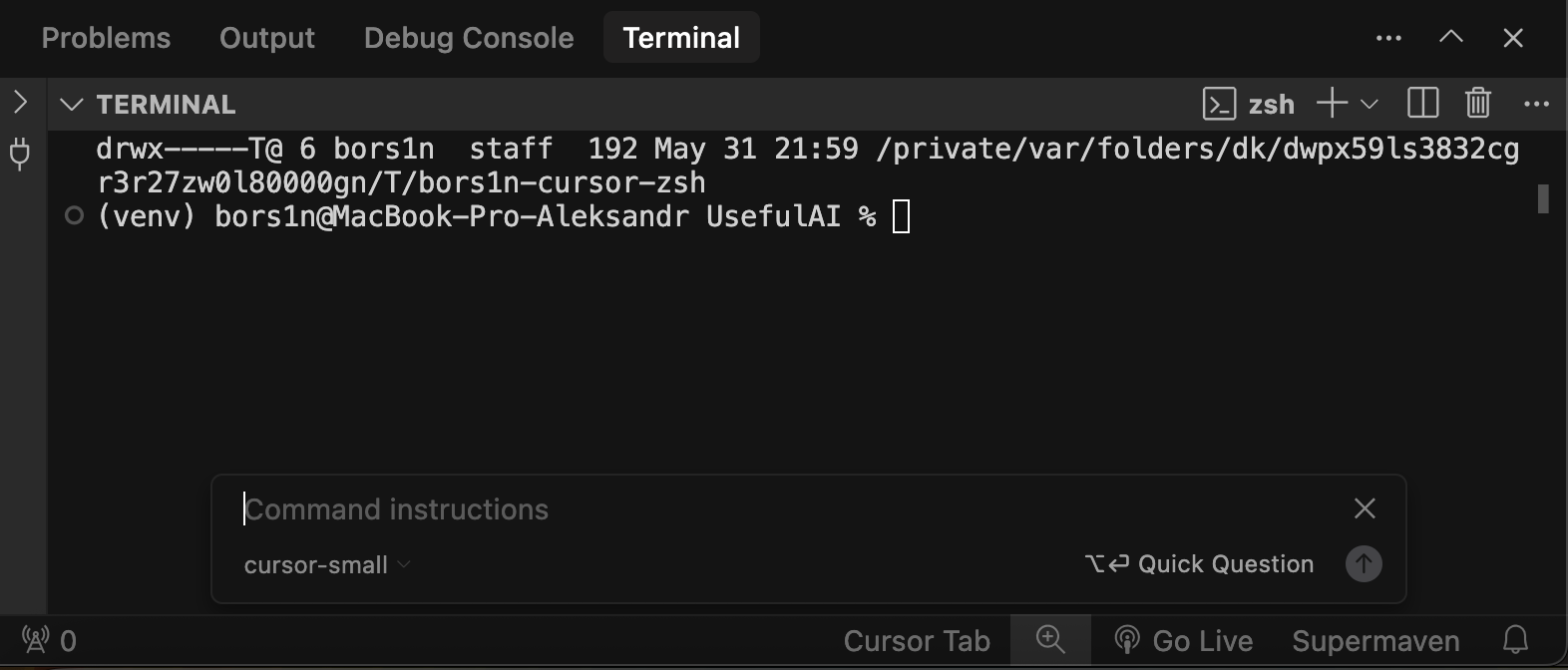Open the cursor-small model dropdown

point(327,564)
